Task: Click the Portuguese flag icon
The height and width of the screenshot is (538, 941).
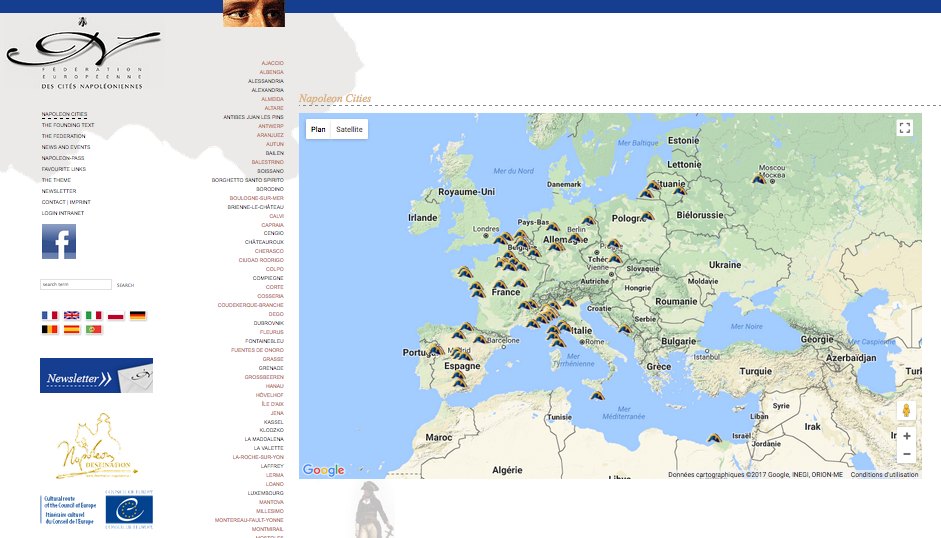Action: click(x=94, y=329)
